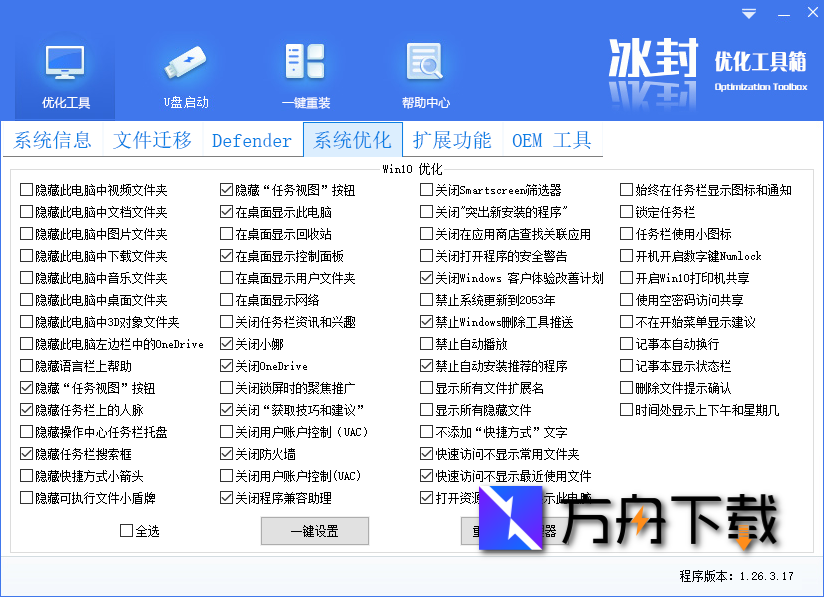Check the 锁定任务栏 option
The height and width of the screenshot is (597, 824).
[x=624, y=211]
